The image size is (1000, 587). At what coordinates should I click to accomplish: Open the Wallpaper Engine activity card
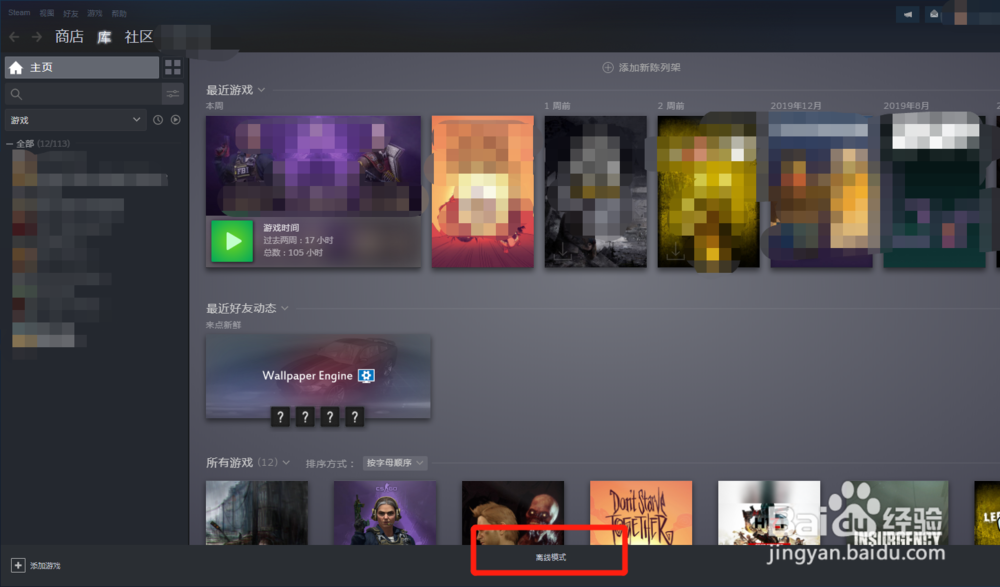[318, 376]
